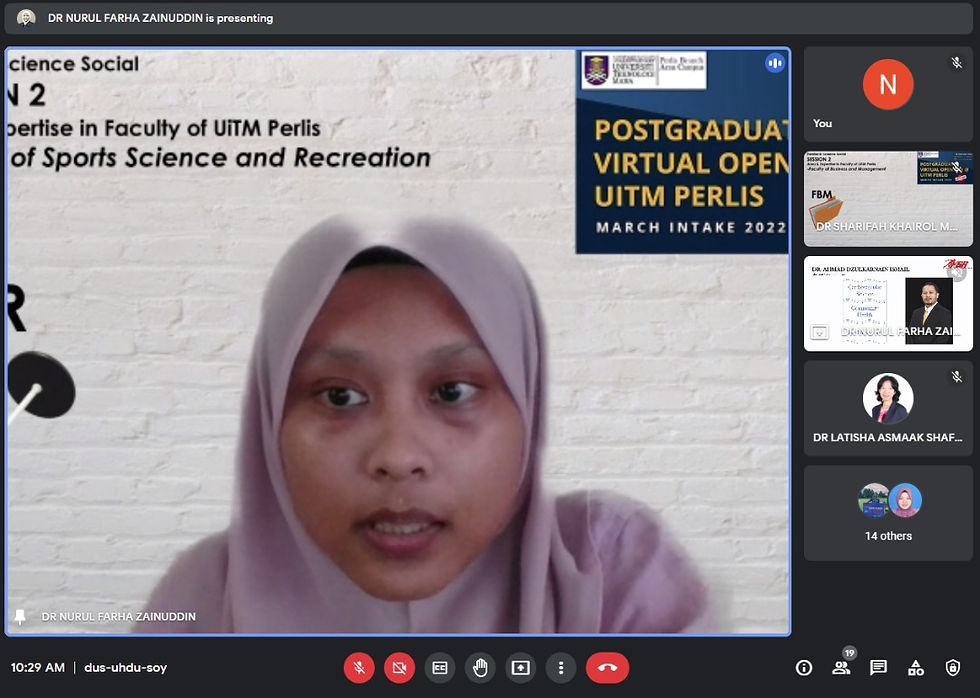980x698 pixels.
Task: Open meeting details info
Action: click(x=804, y=668)
